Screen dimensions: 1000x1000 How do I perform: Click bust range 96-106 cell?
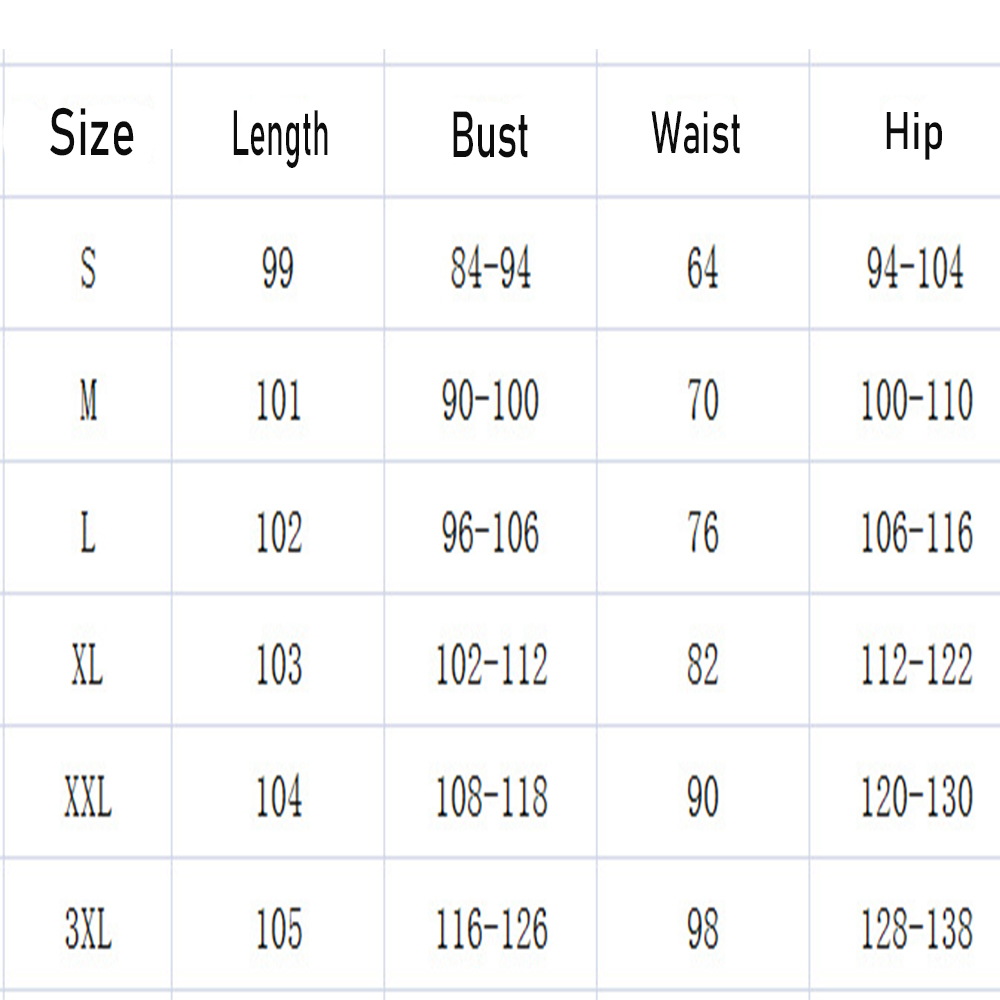490,533
